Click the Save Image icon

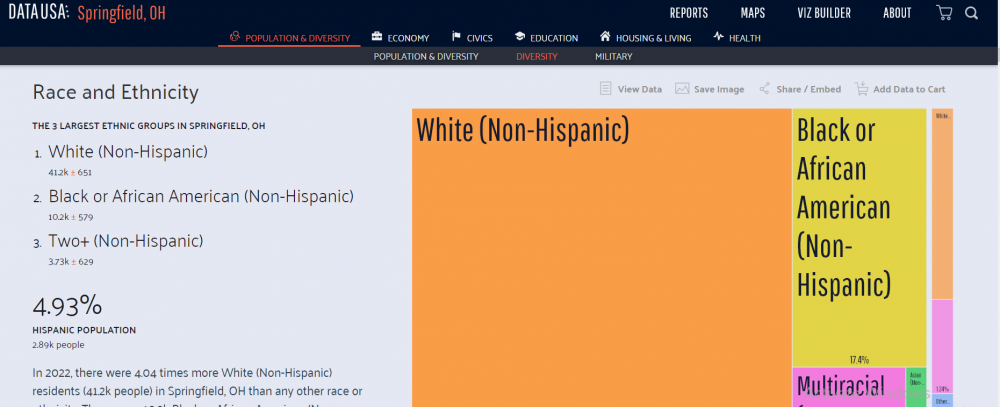tap(682, 89)
